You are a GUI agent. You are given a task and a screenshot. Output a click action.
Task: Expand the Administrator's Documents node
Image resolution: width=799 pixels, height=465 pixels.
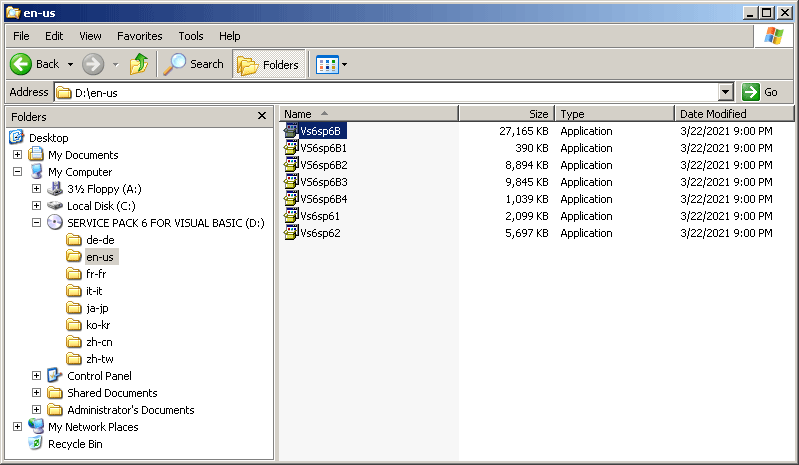[36, 409]
